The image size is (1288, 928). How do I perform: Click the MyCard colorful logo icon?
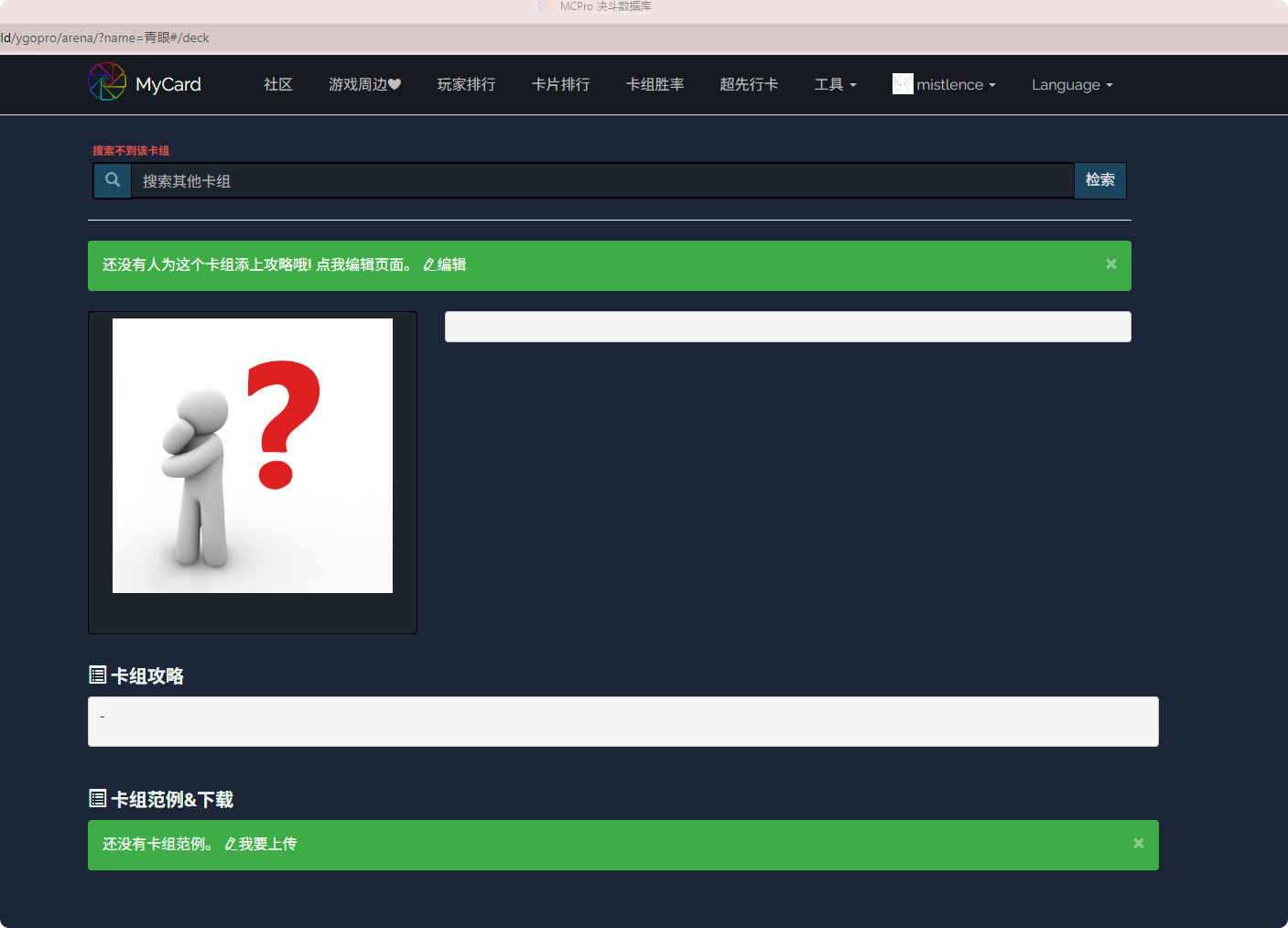click(x=107, y=81)
